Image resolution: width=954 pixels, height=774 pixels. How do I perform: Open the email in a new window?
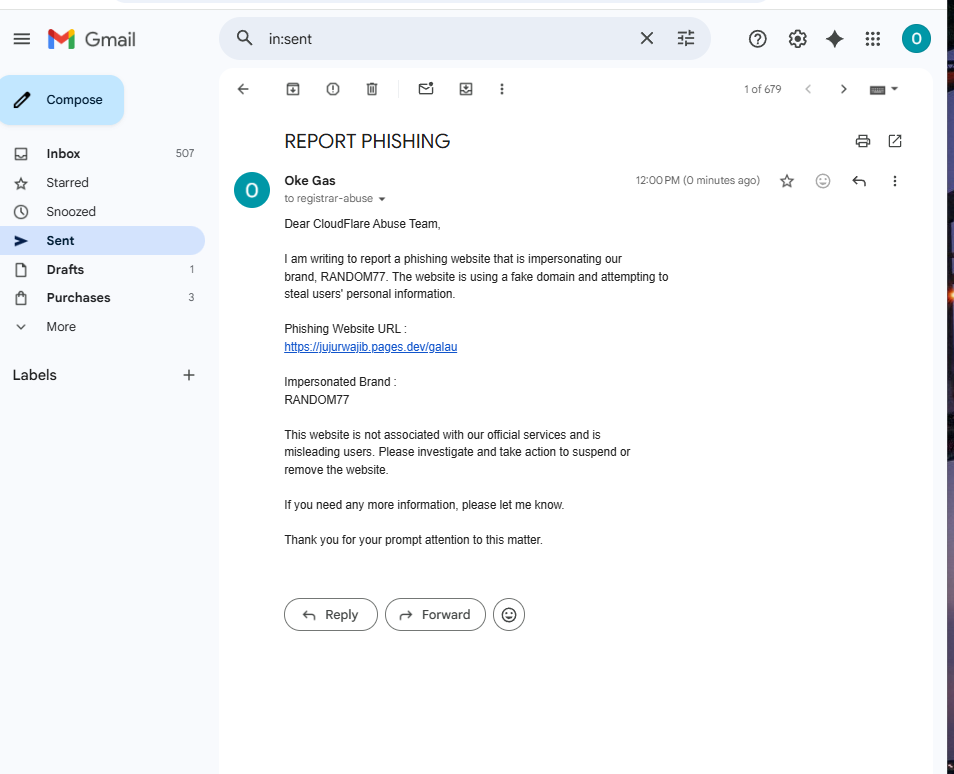894,141
